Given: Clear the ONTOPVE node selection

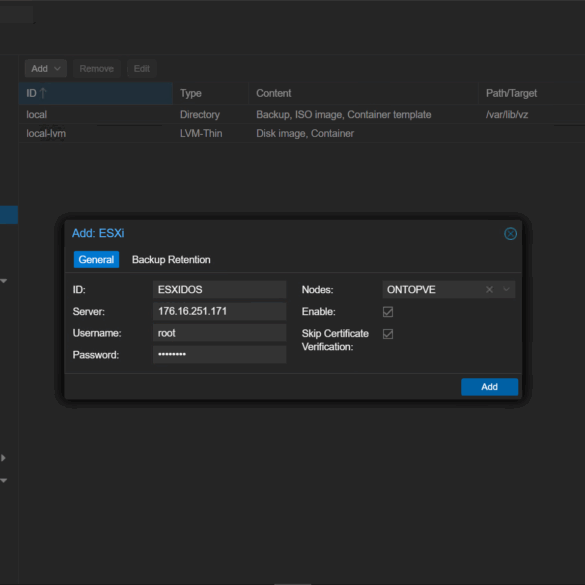Looking at the screenshot, I should pyautogui.click(x=489, y=290).
